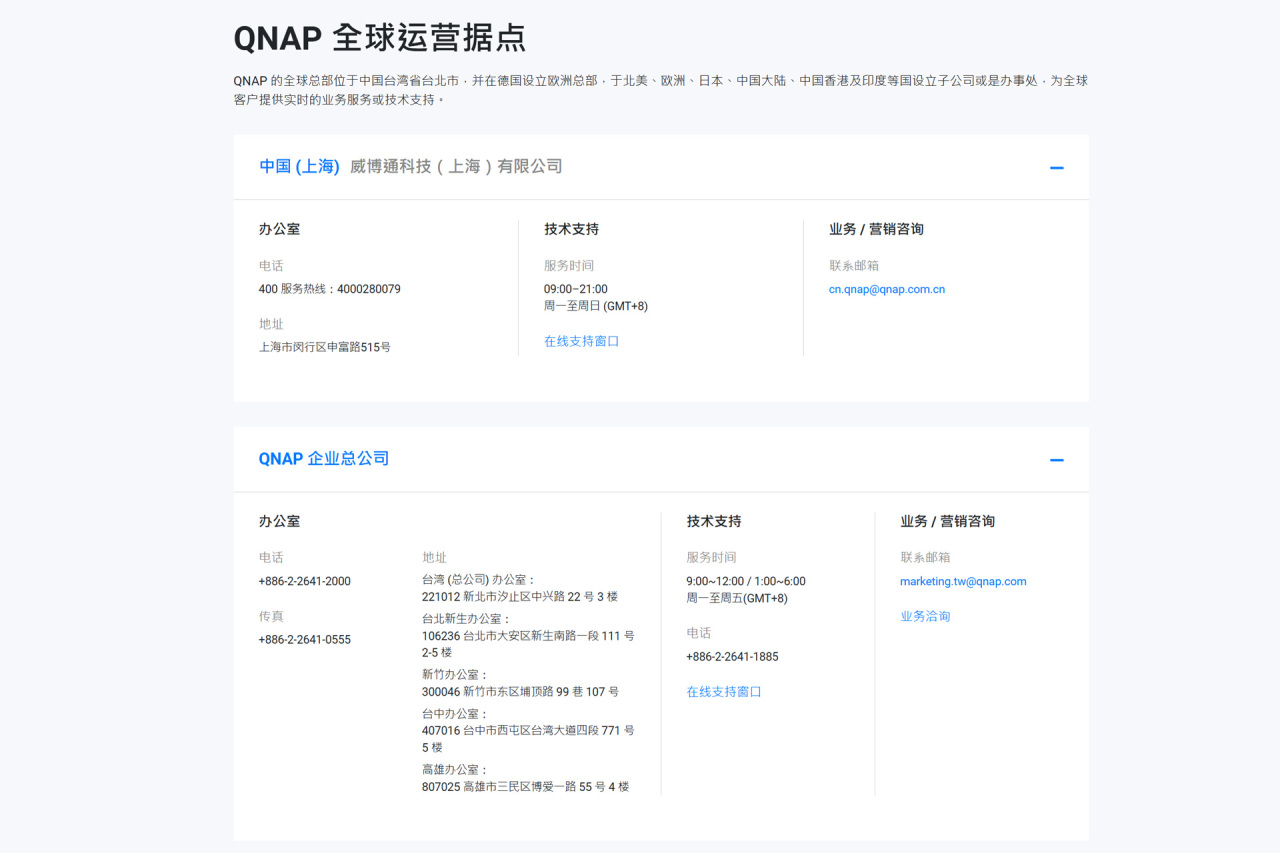Click 威博通科技（上海）有限公司 company name
Image resolution: width=1280 pixels, height=853 pixels.
(456, 166)
